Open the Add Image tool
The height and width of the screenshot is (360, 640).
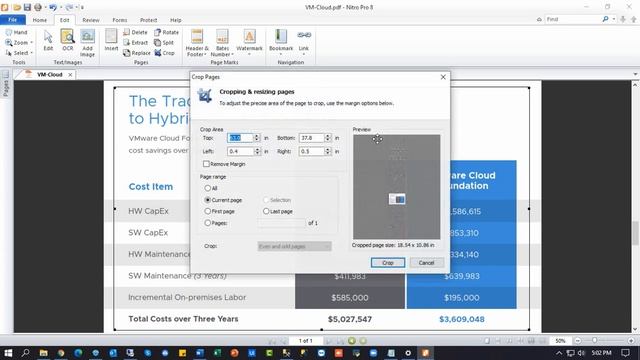pos(87,42)
